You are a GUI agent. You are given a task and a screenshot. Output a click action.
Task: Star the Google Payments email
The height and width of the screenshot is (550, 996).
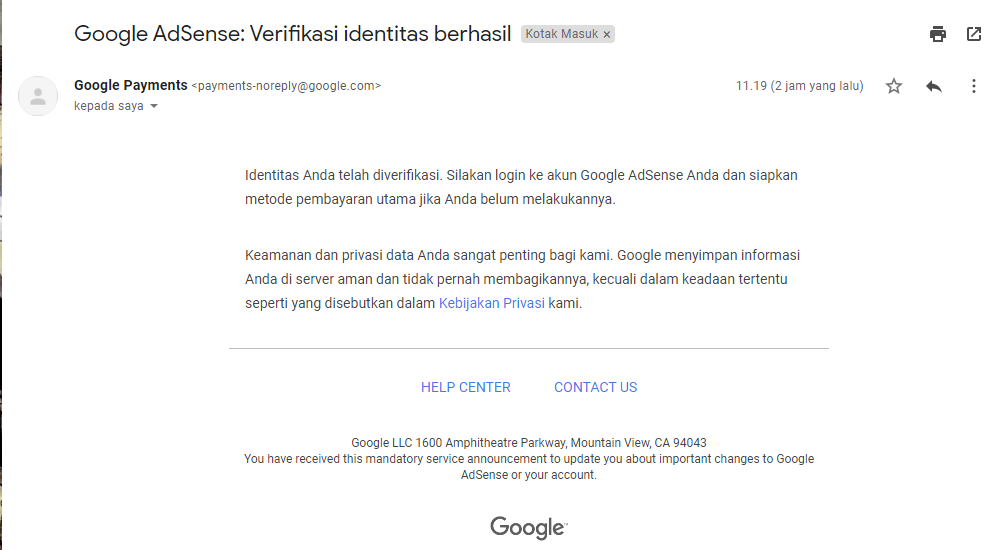[894, 86]
